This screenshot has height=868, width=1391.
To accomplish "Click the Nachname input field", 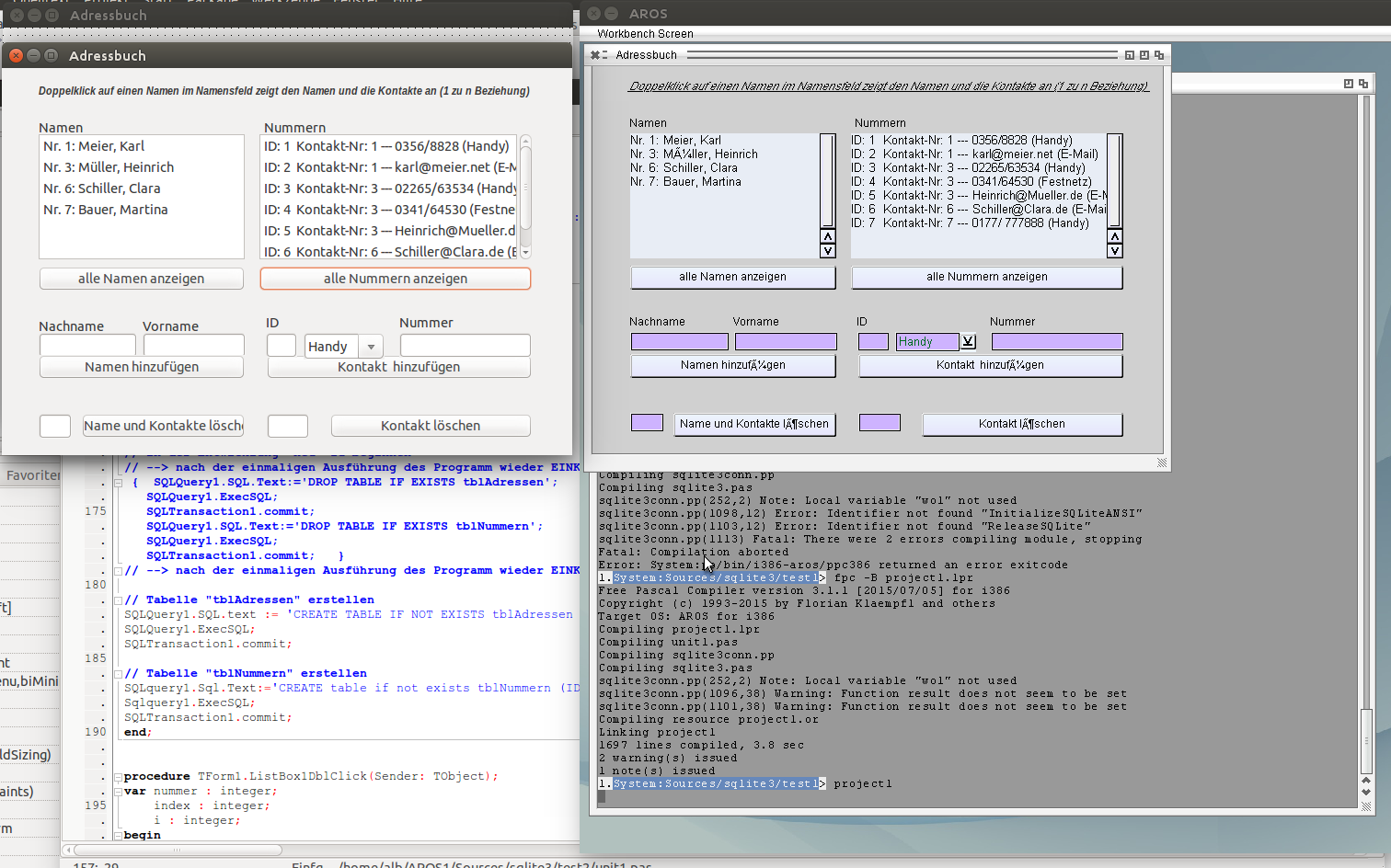I will click(87, 345).
